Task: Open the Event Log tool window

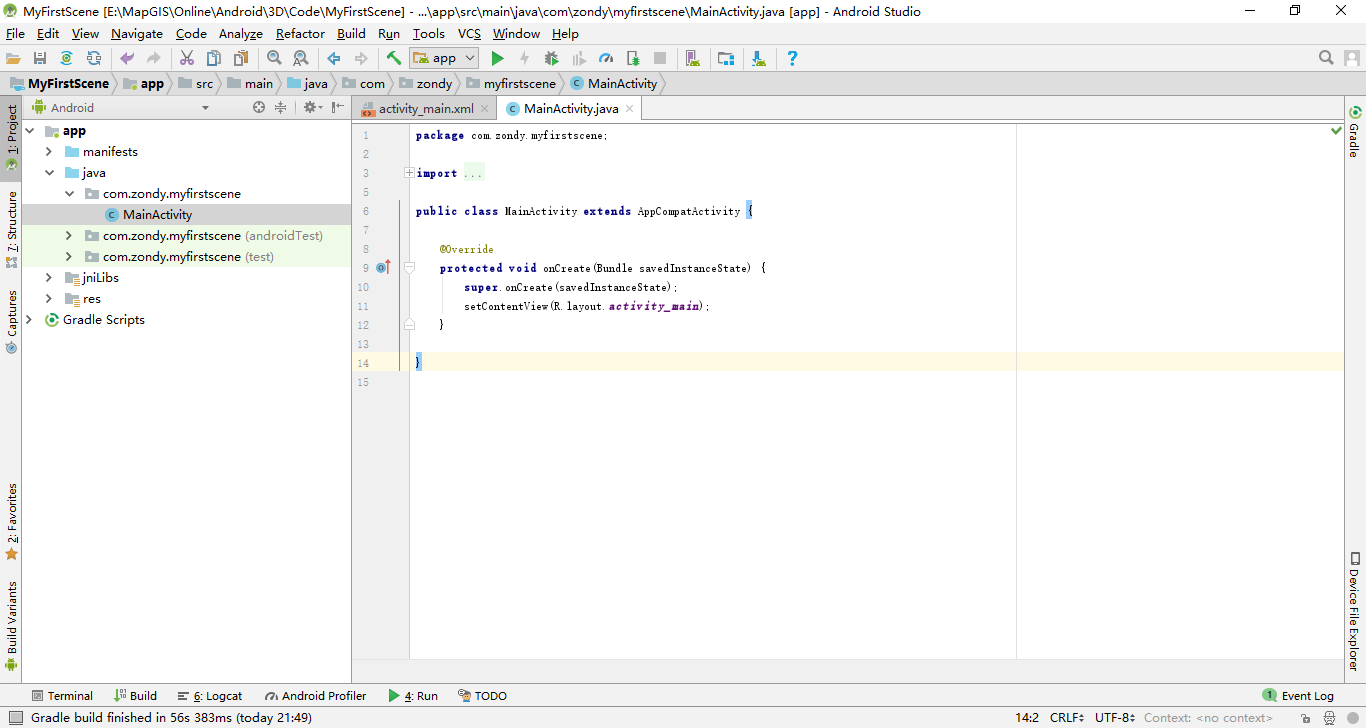Action: tap(1298, 696)
